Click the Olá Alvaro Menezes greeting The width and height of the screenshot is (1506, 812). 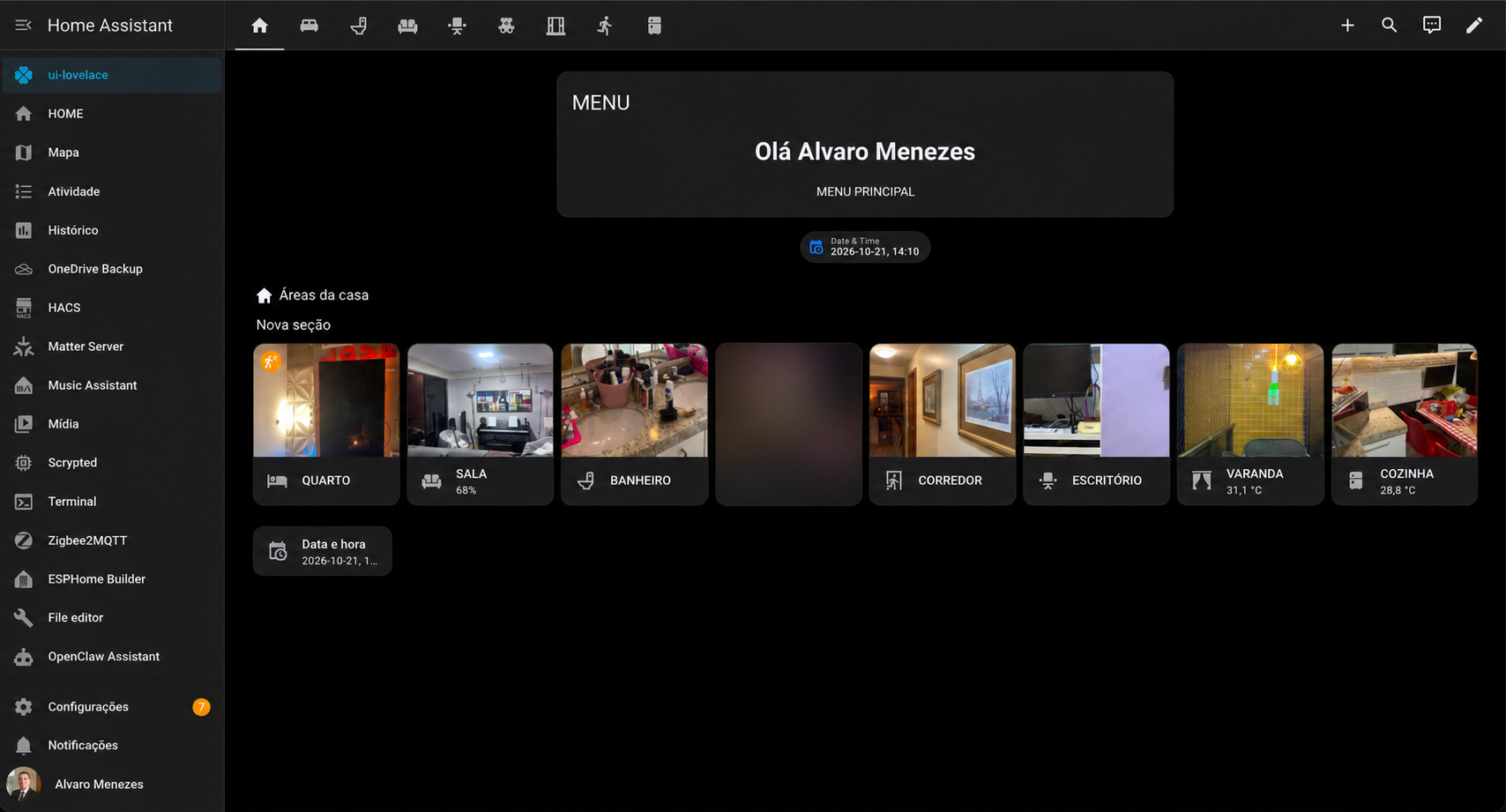865,152
